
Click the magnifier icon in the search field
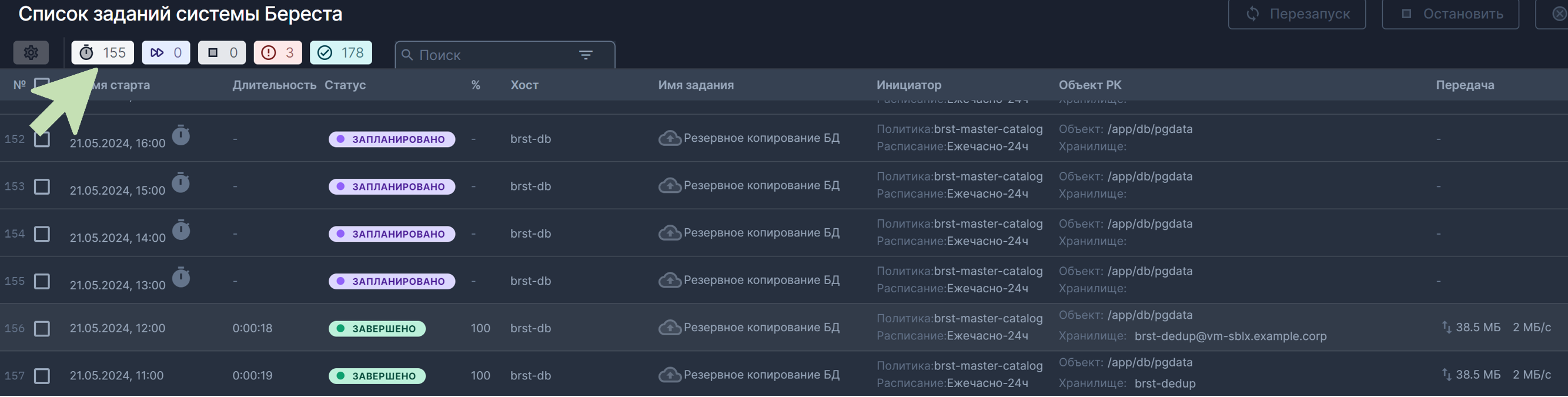[x=409, y=55]
